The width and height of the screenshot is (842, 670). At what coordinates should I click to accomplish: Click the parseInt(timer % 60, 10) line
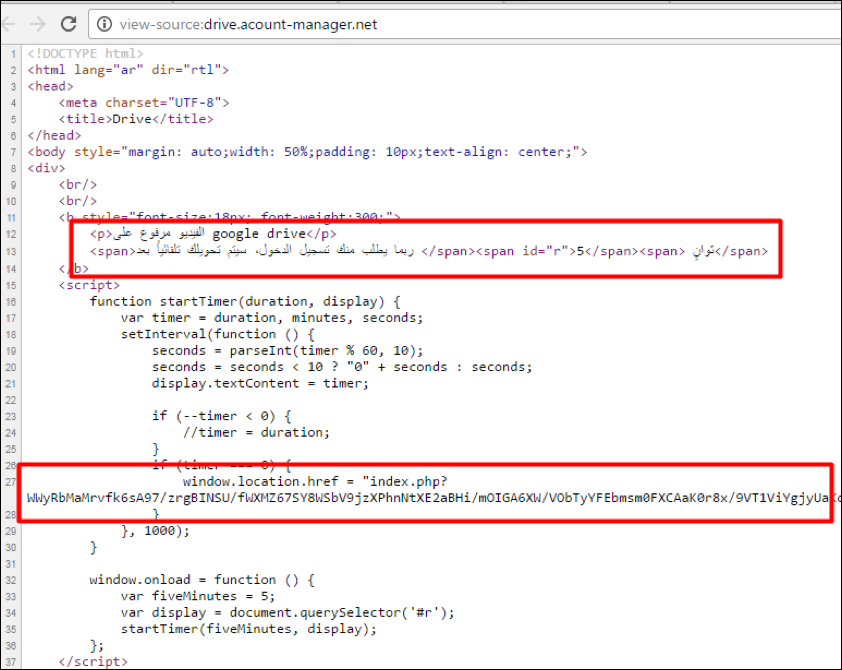(x=287, y=351)
